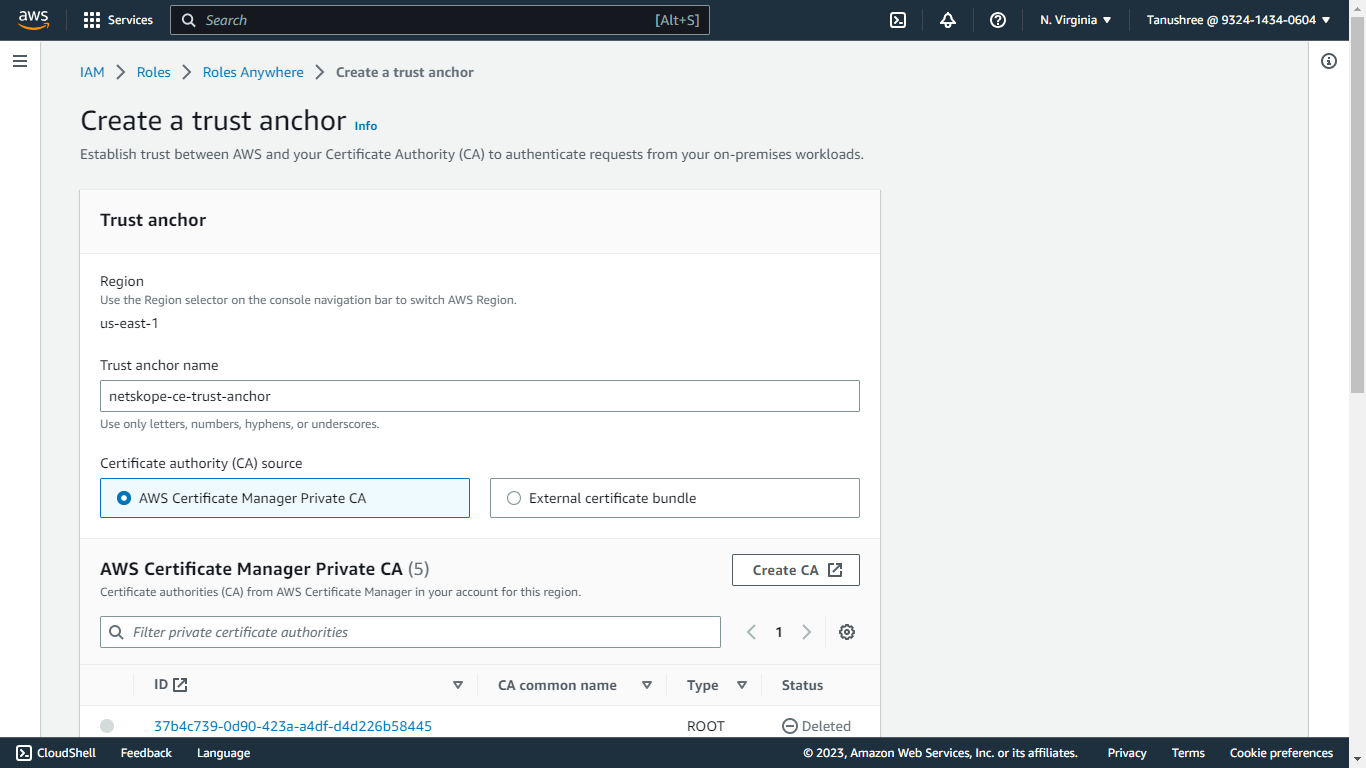Click the AWS logo home icon
This screenshot has height=768, width=1366.
tap(33, 20)
